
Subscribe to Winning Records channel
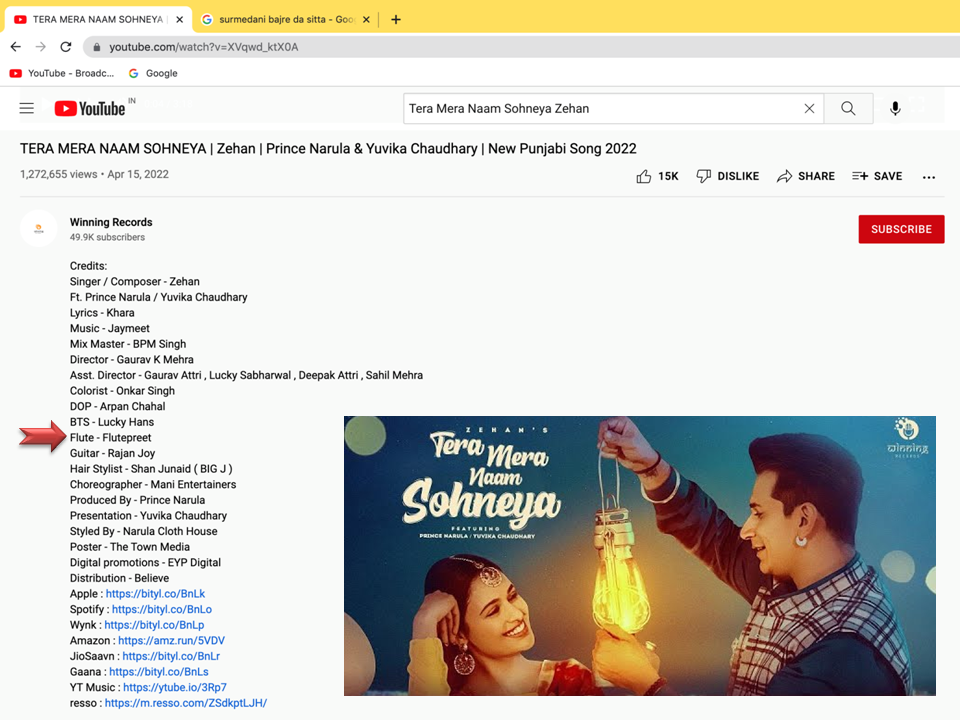click(901, 229)
